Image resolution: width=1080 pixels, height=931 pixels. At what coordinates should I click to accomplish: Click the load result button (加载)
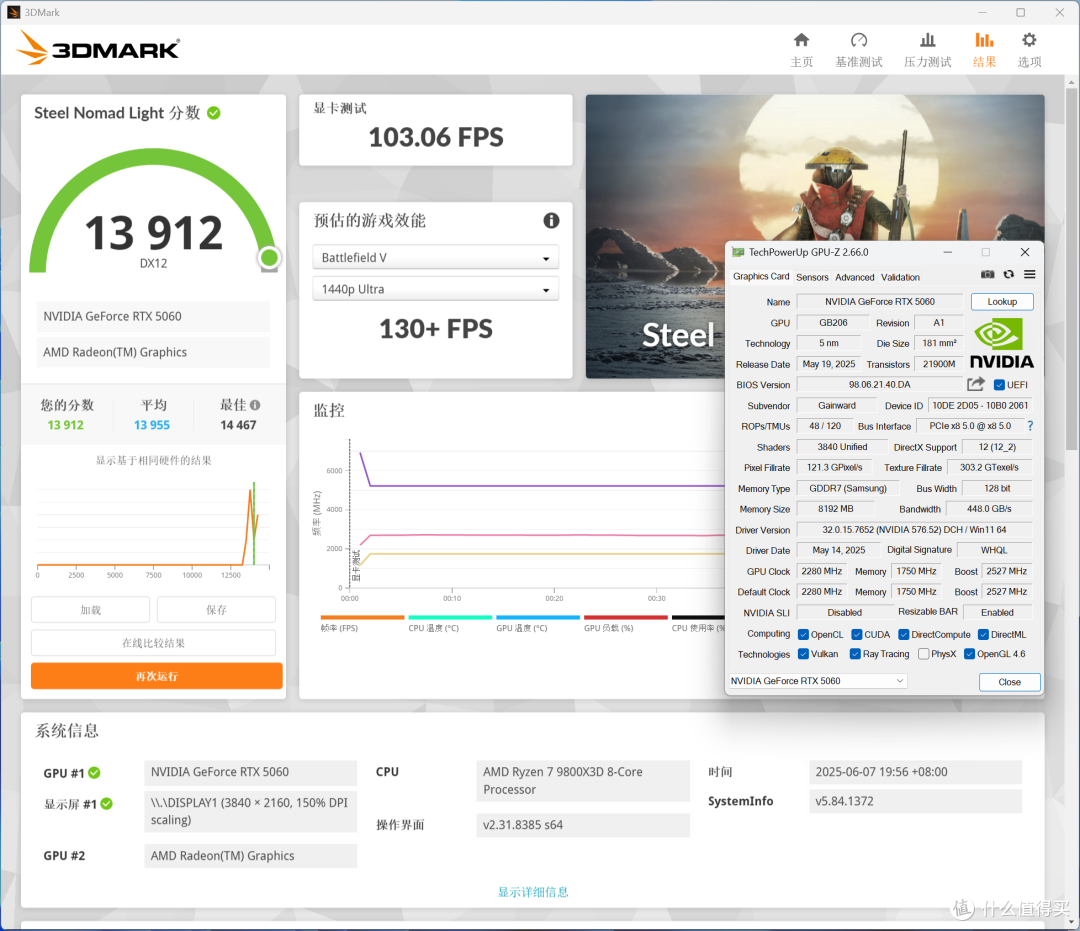coord(90,609)
